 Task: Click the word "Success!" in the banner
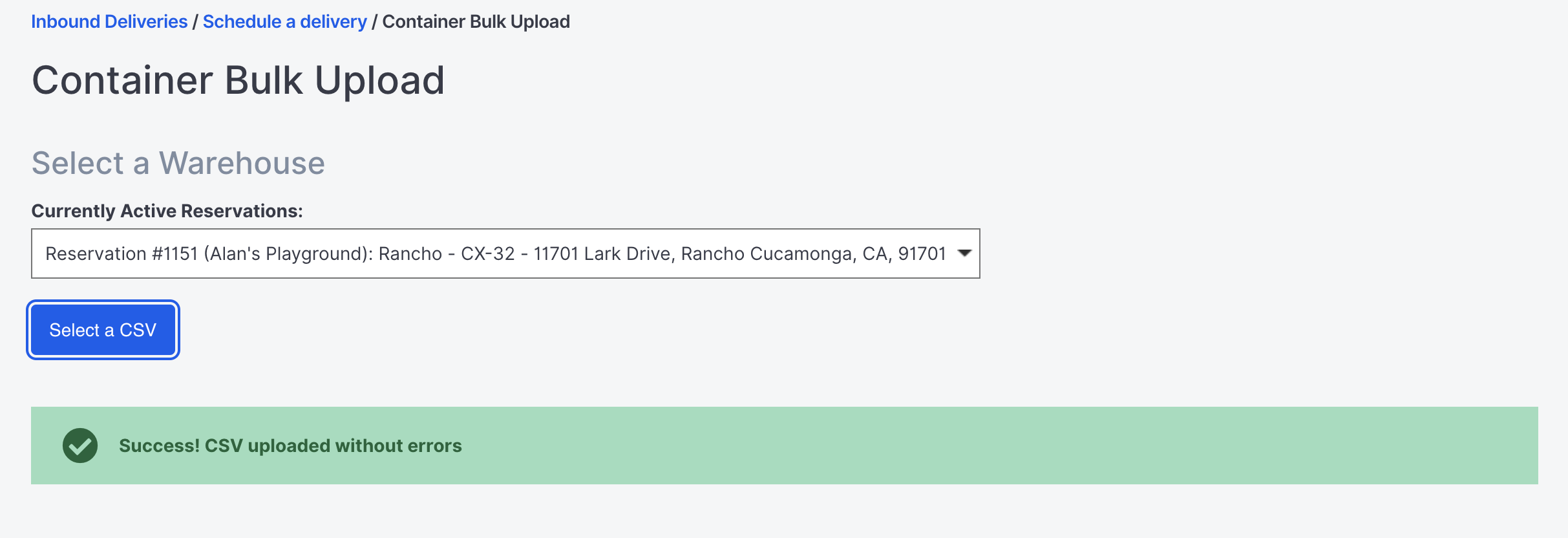point(159,446)
